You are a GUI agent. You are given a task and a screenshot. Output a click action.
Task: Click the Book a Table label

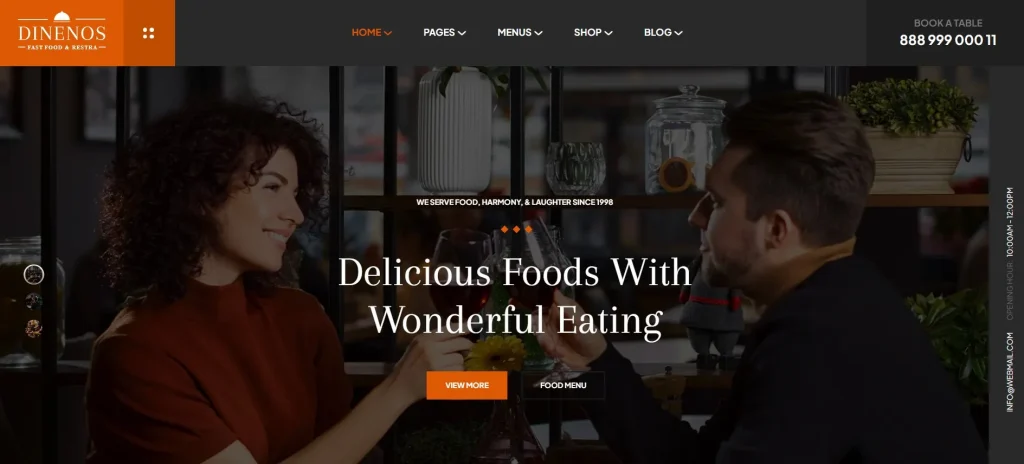948,23
